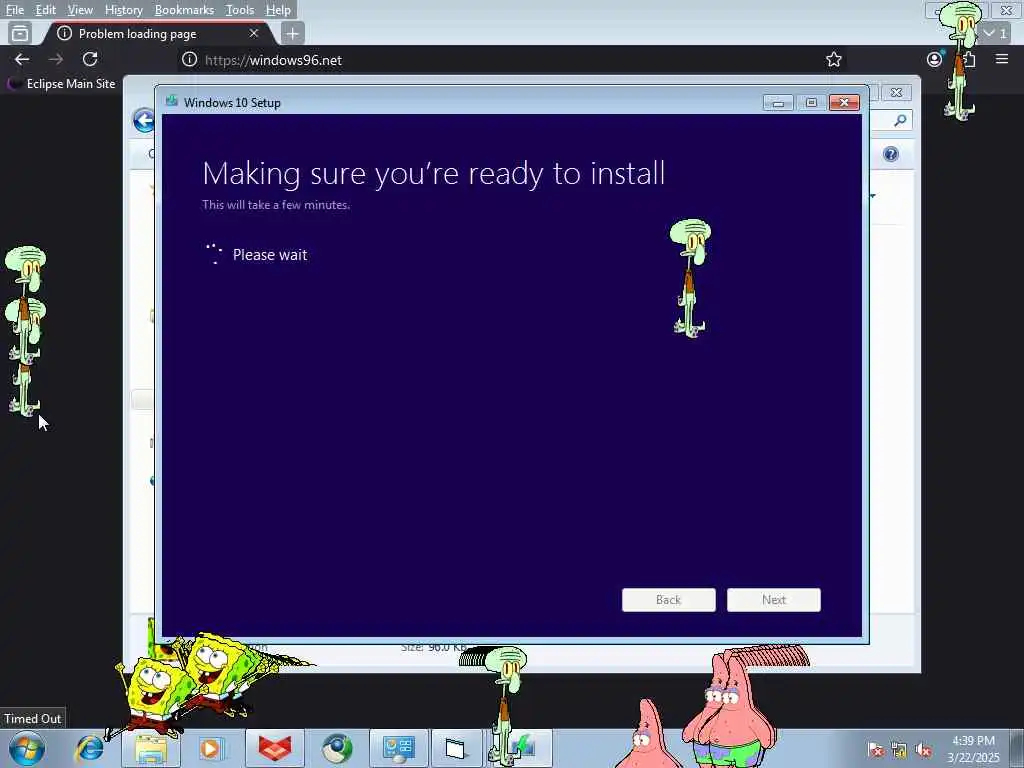Image resolution: width=1024 pixels, height=768 pixels.
Task: Open the Eclipse Main Site bookmark
Action: click(x=61, y=84)
